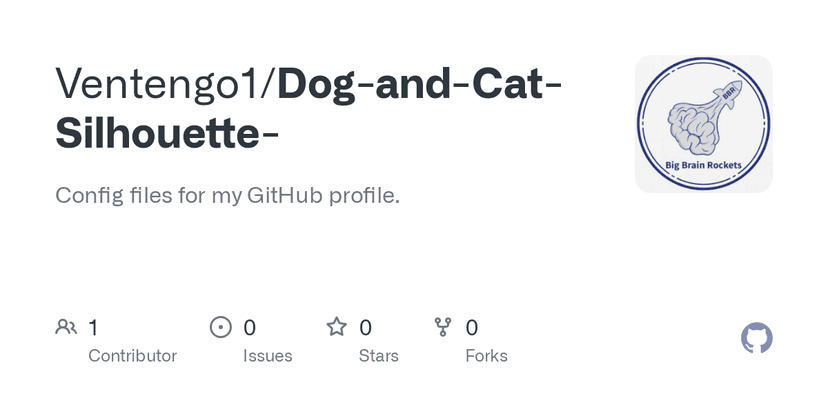This screenshot has width=828, height=414.
Task: Select the 'Config files for my GitHub profile' description
Action: [227, 195]
